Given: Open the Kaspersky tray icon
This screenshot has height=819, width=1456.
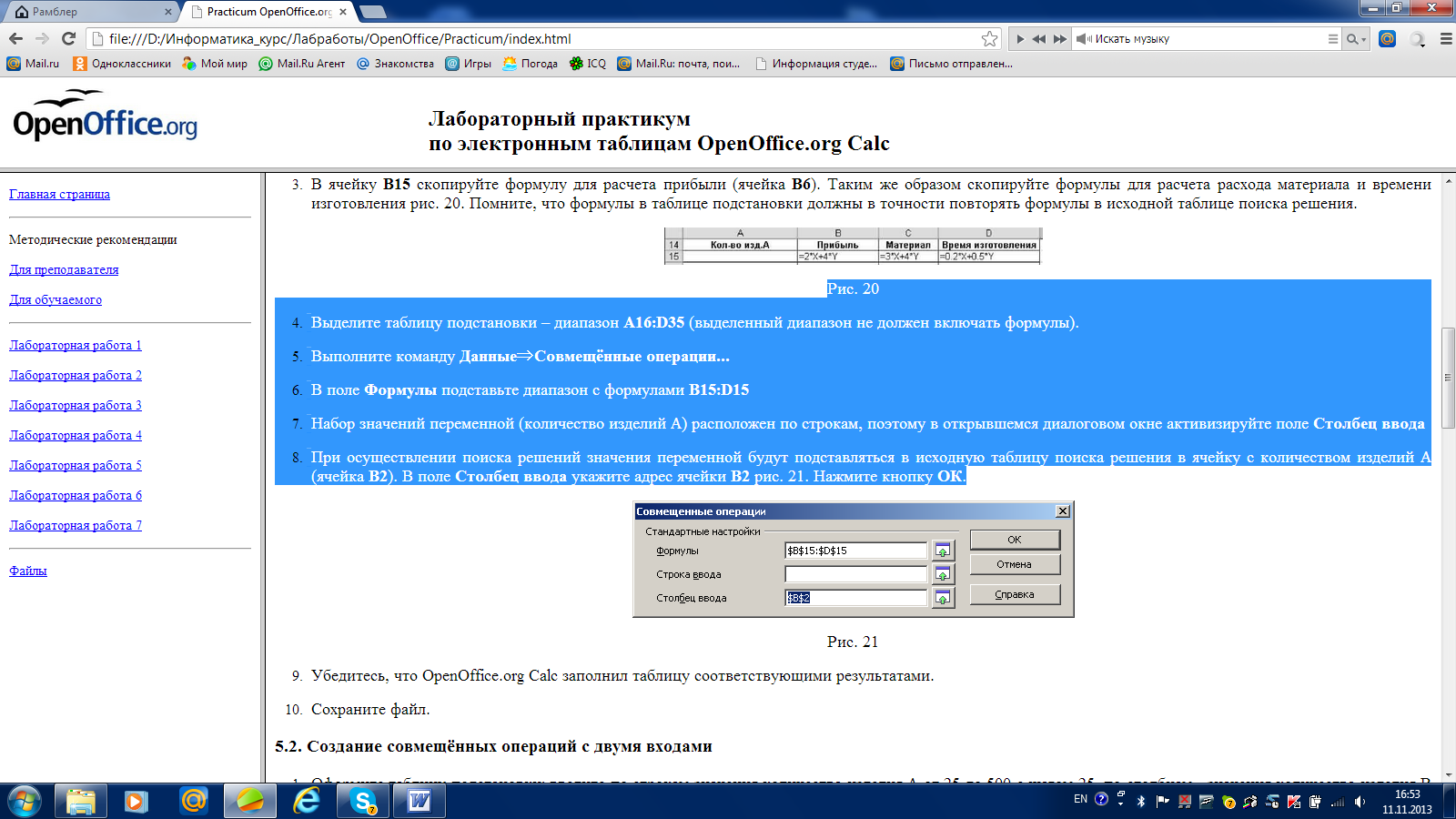Looking at the screenshot, I should click(x=1293, y=801).
